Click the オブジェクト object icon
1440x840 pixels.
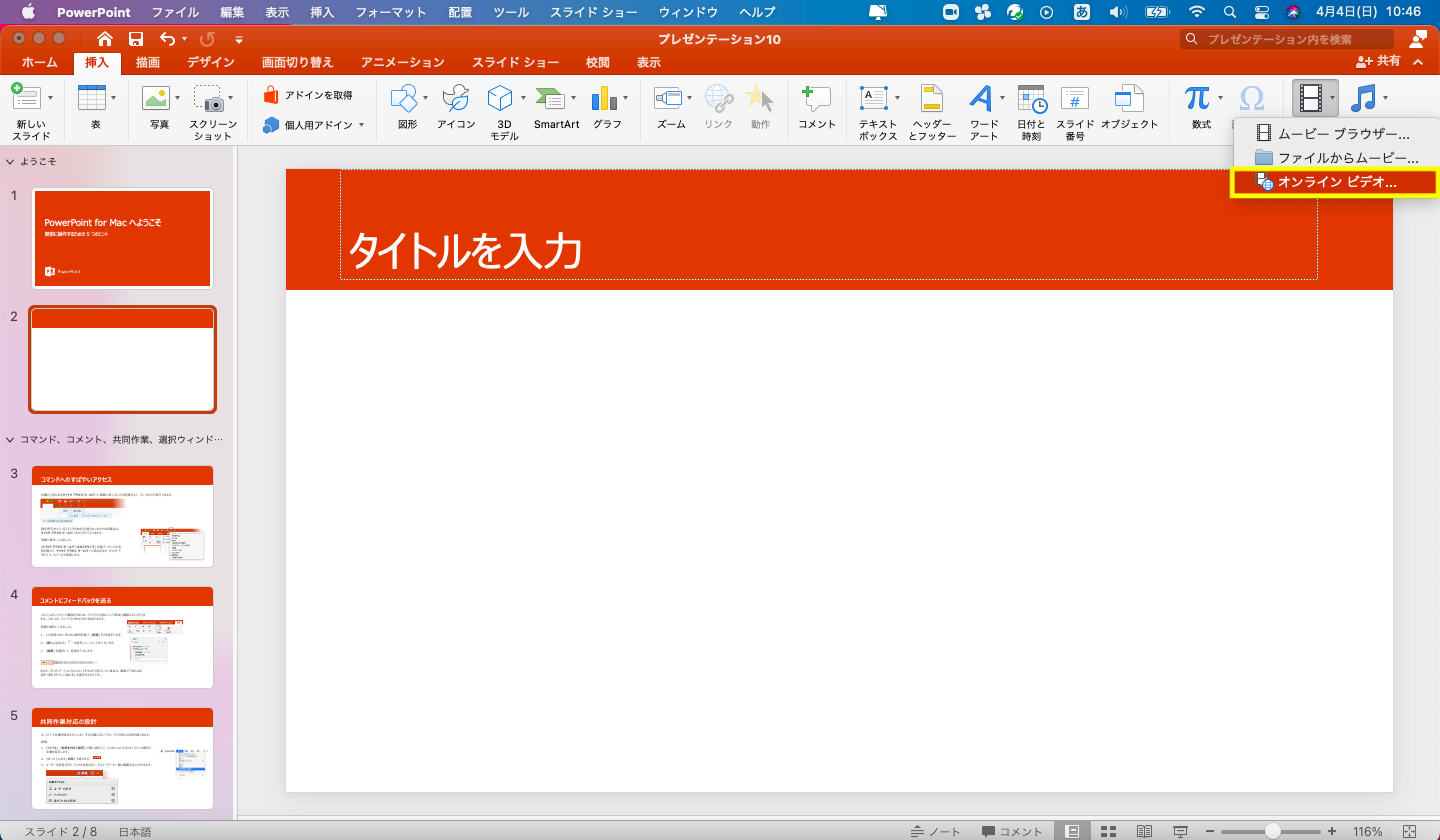coord(1129,98)
